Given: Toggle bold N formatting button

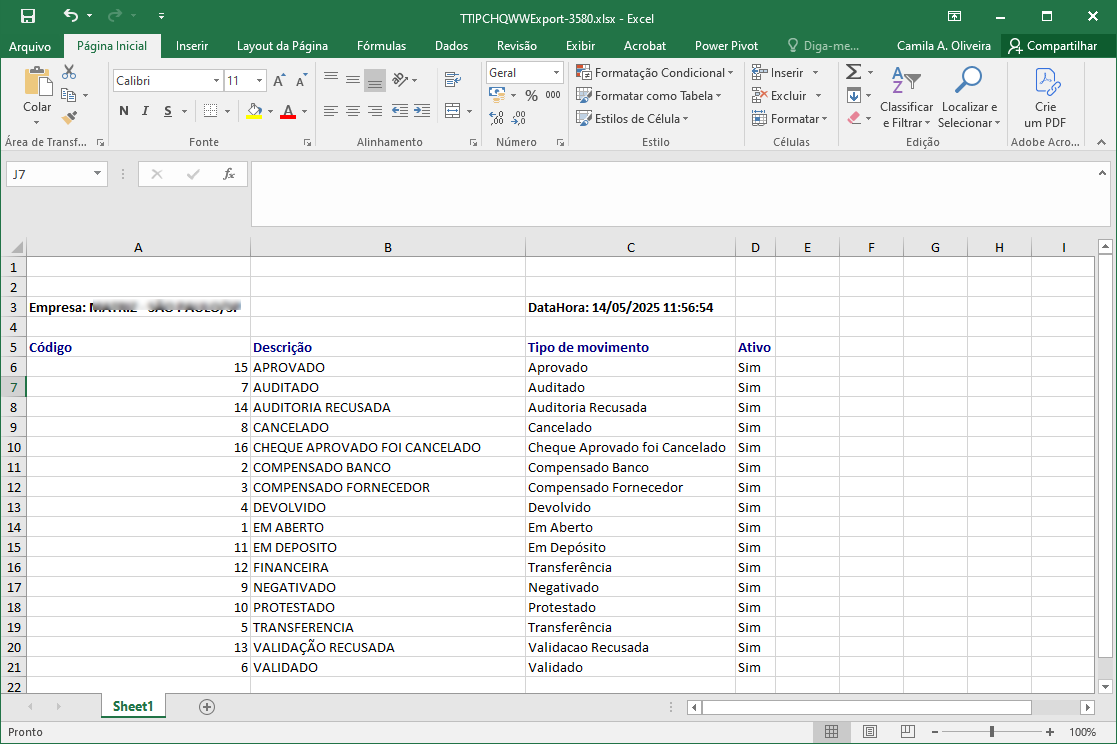Looking at the screenshot, I should point(124,110).
